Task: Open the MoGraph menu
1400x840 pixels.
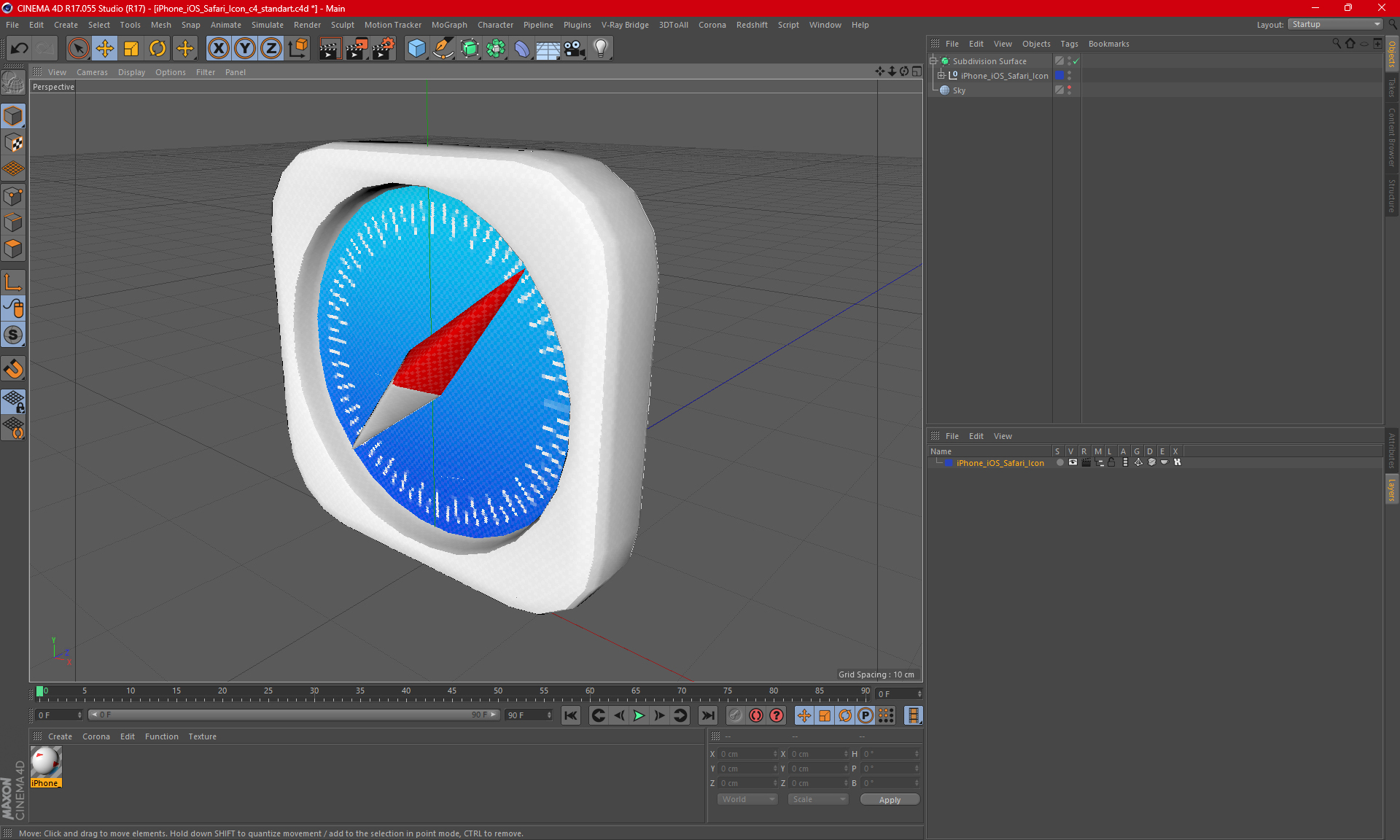Action: 449,25
